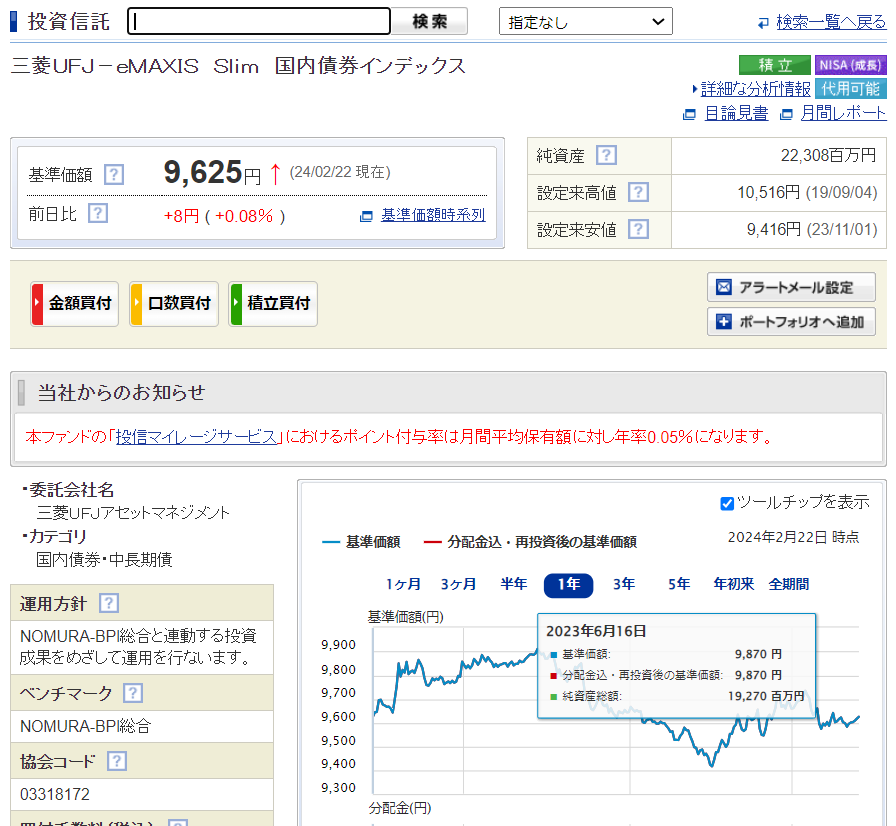The width and height of the screenshot is (896, 826).
Task: Click the window icon beside 目論見書
Action: tap(690, 114)
